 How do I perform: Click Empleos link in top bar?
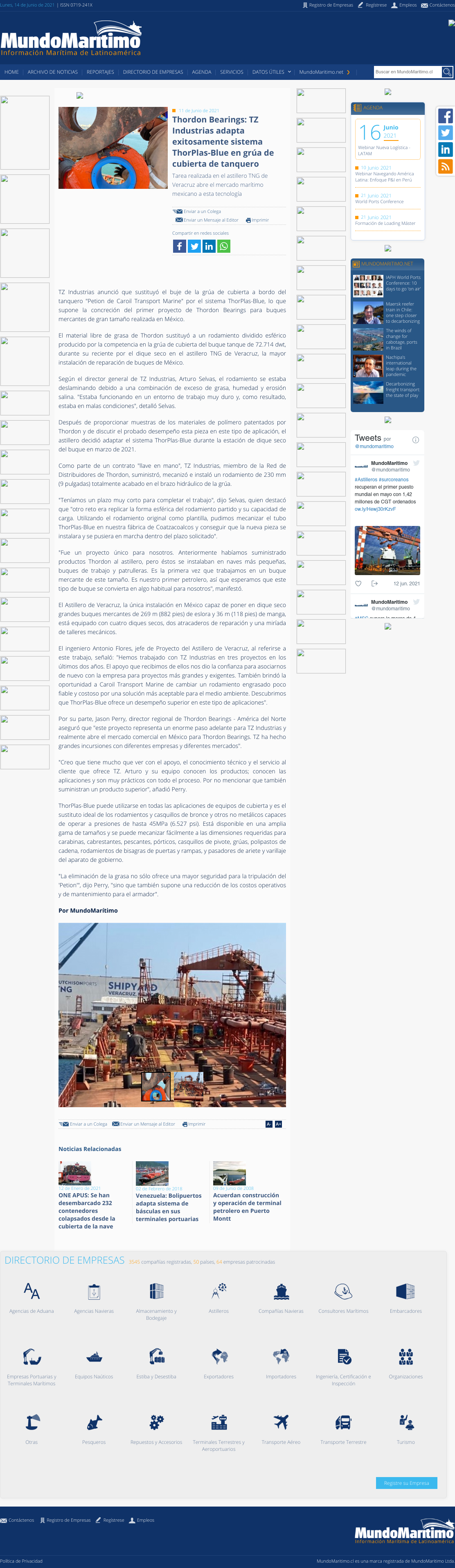tap(404, 5)
